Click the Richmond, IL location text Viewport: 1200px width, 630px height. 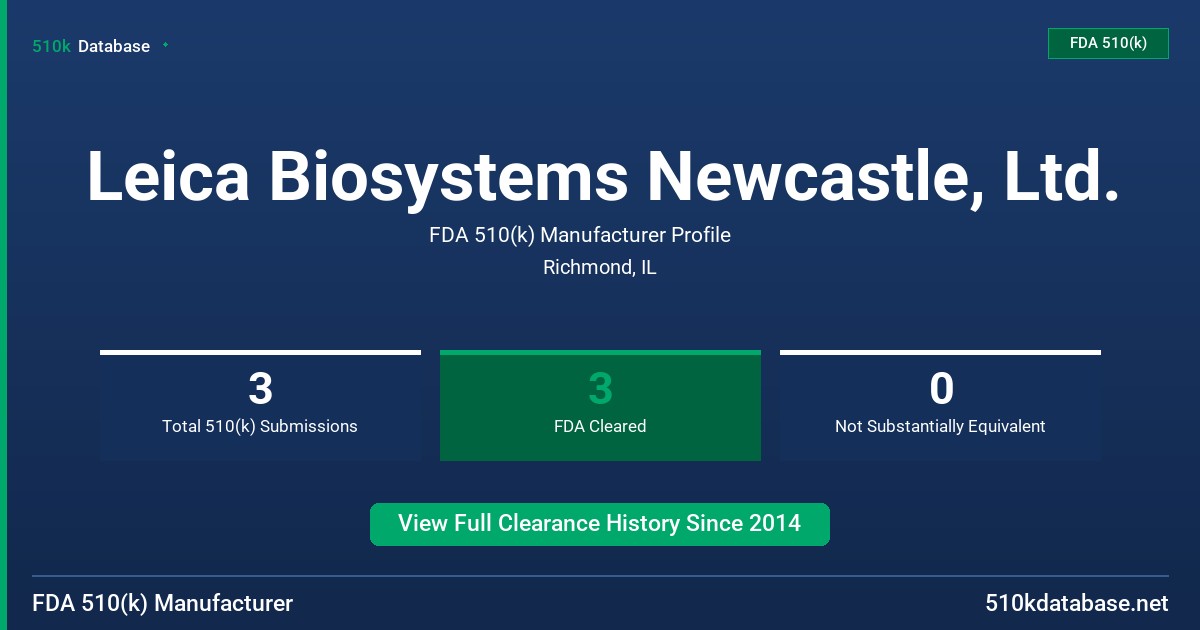[600, 267]
